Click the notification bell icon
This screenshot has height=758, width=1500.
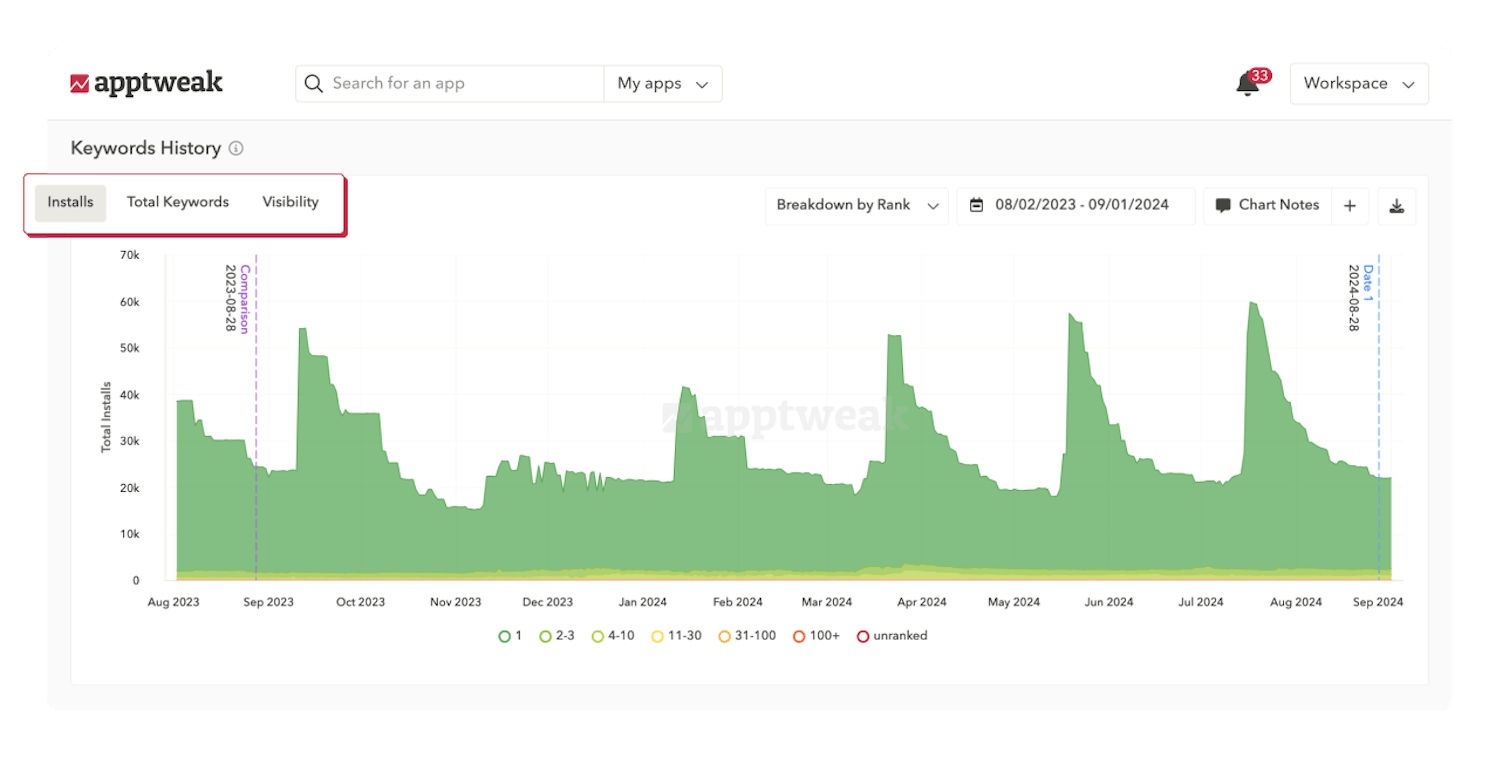(1246, 85)
